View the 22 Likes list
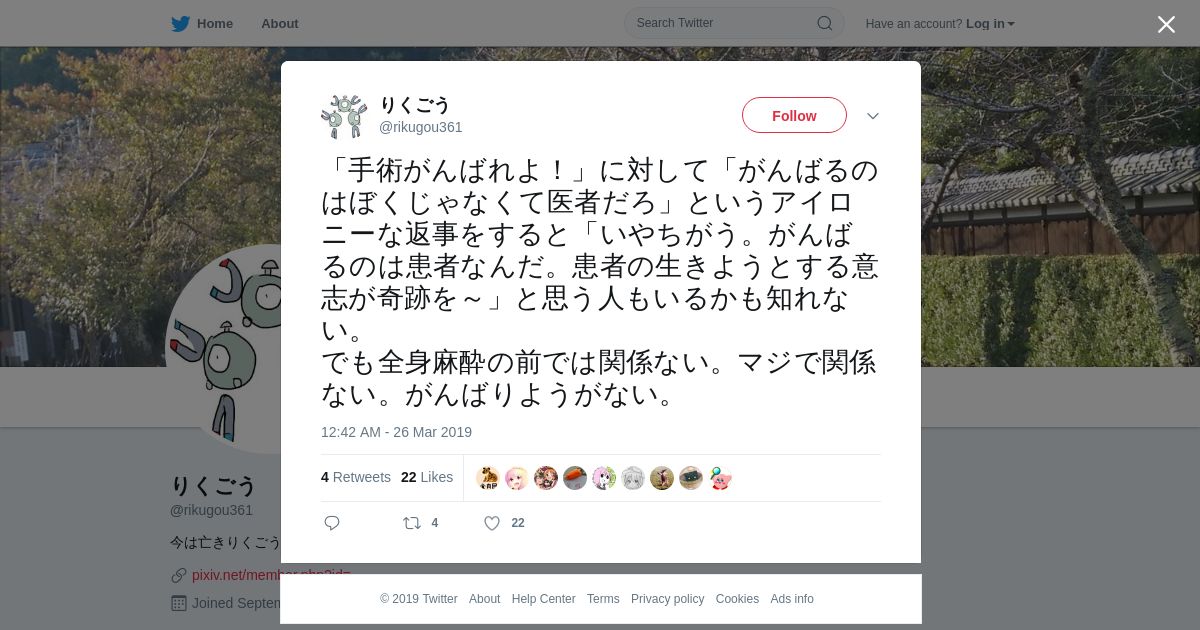The image size is (1200, 630). click(x=427, y=477)
